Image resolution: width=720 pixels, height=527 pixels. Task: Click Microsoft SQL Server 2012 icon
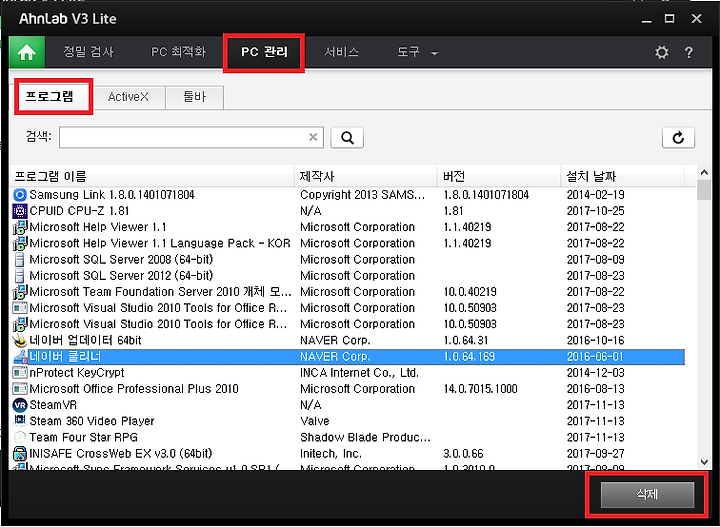pyautogui.click(x=20, y=275)
